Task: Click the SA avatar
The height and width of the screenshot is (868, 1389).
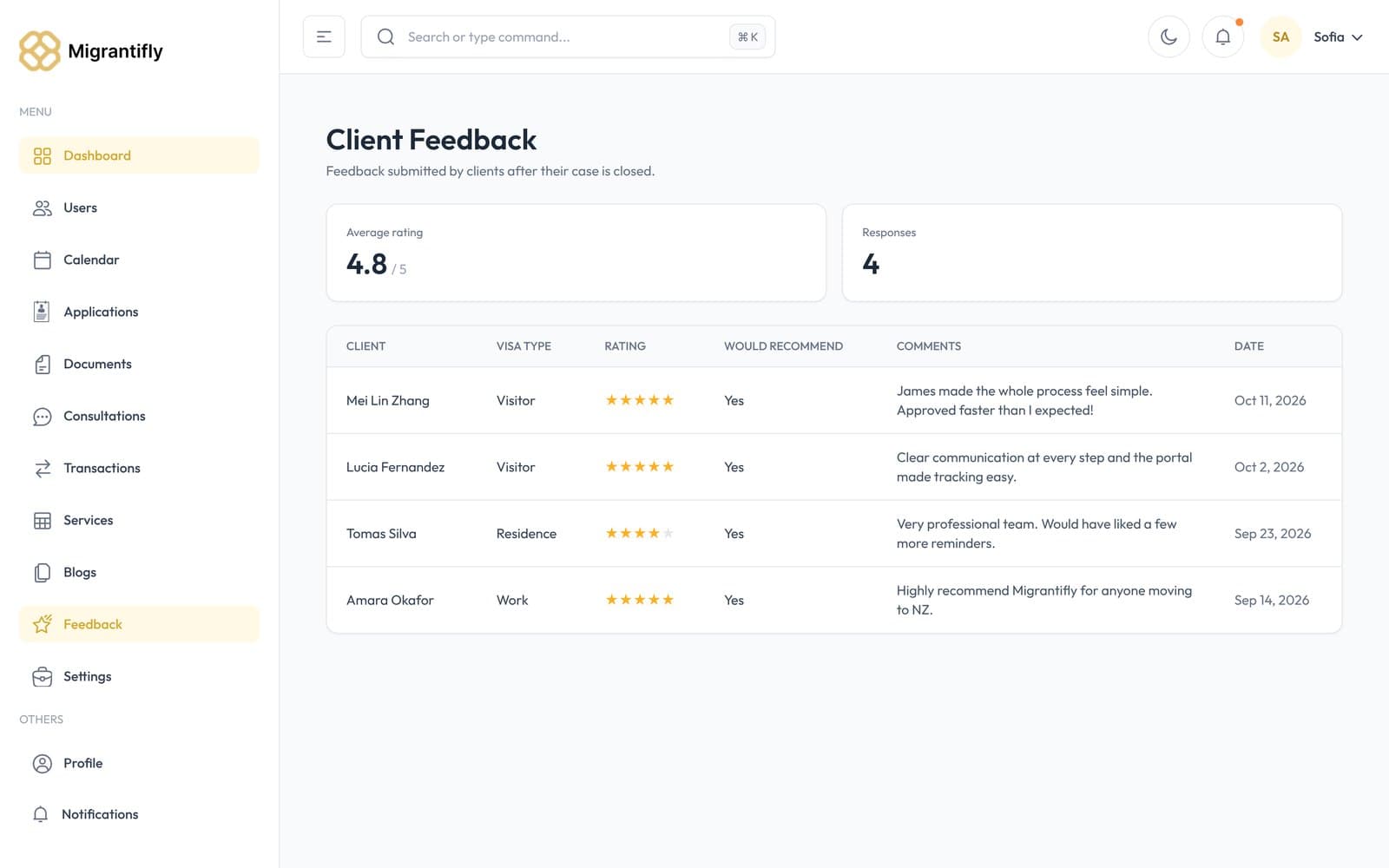Action: 1280,37
